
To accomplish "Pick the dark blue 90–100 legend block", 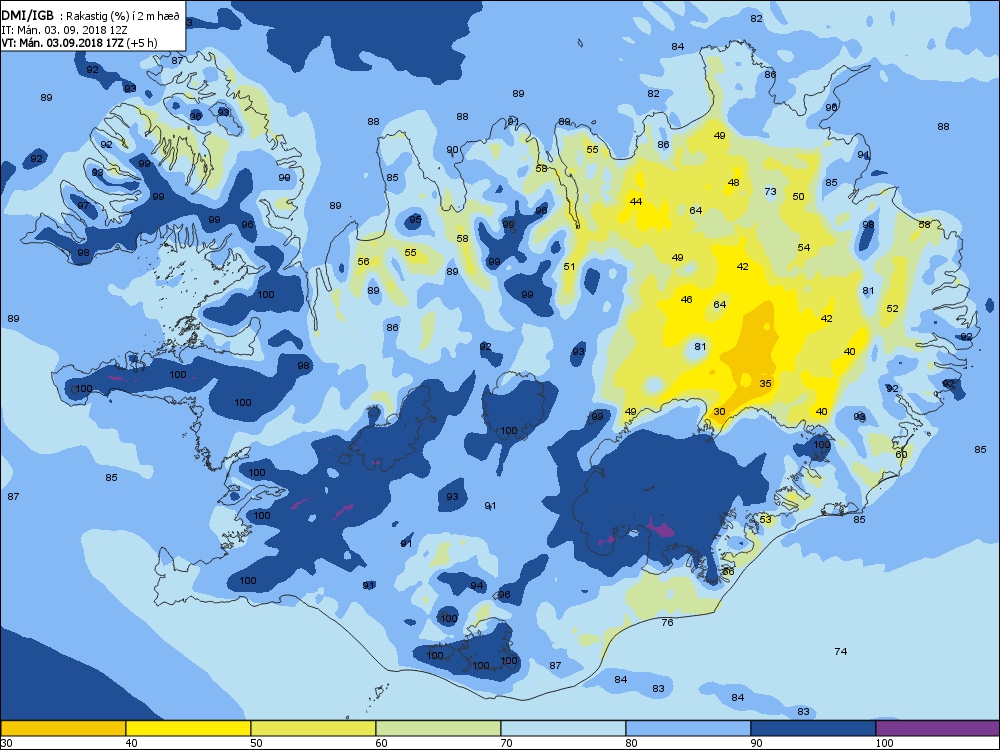I will [813, 728].
